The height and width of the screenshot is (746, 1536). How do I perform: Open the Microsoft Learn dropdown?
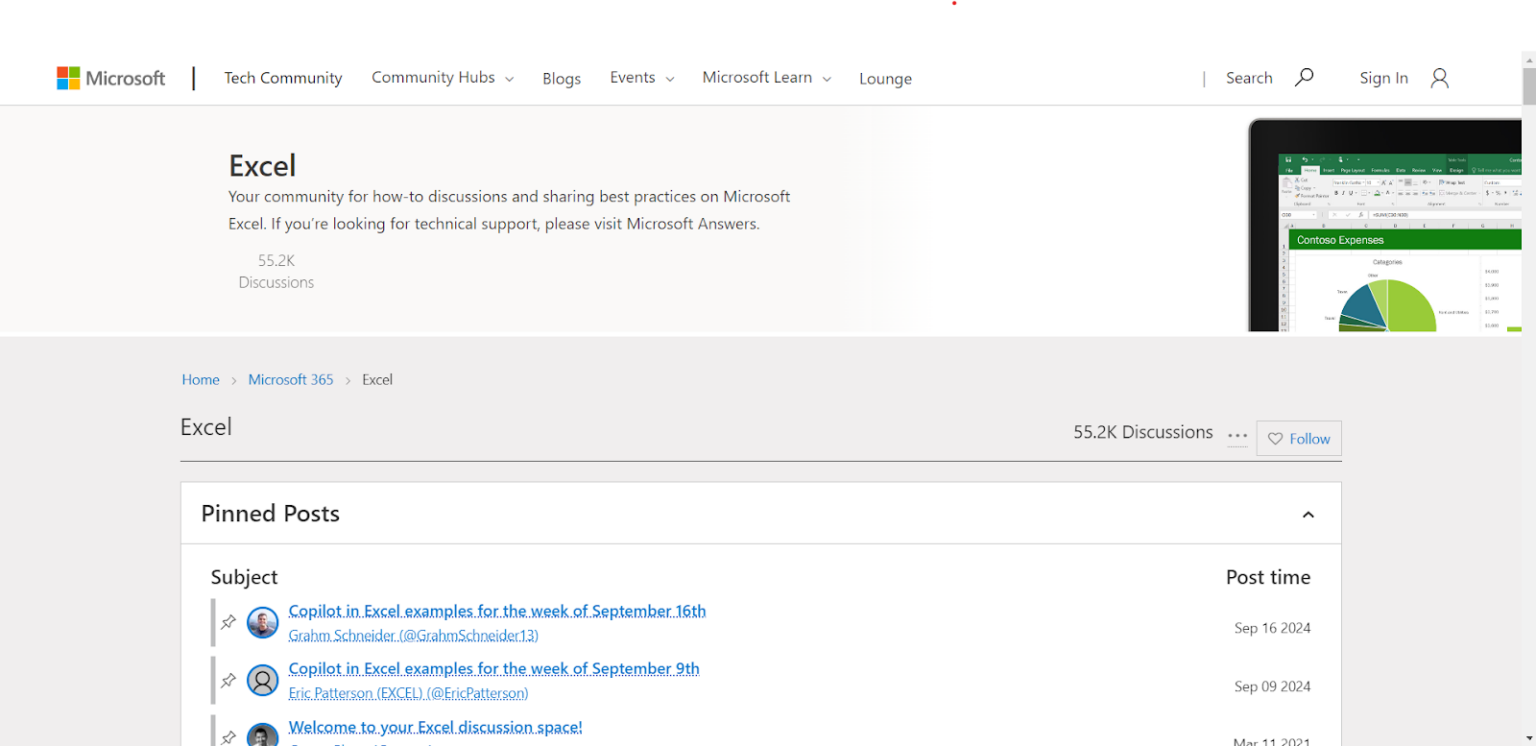[x=766, y=78]
